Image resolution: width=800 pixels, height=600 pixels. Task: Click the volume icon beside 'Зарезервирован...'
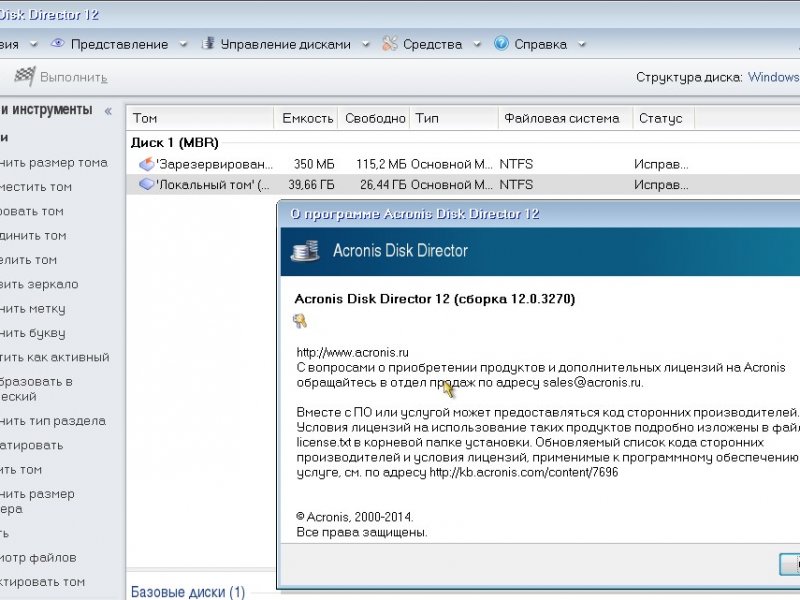pos(146,164)
